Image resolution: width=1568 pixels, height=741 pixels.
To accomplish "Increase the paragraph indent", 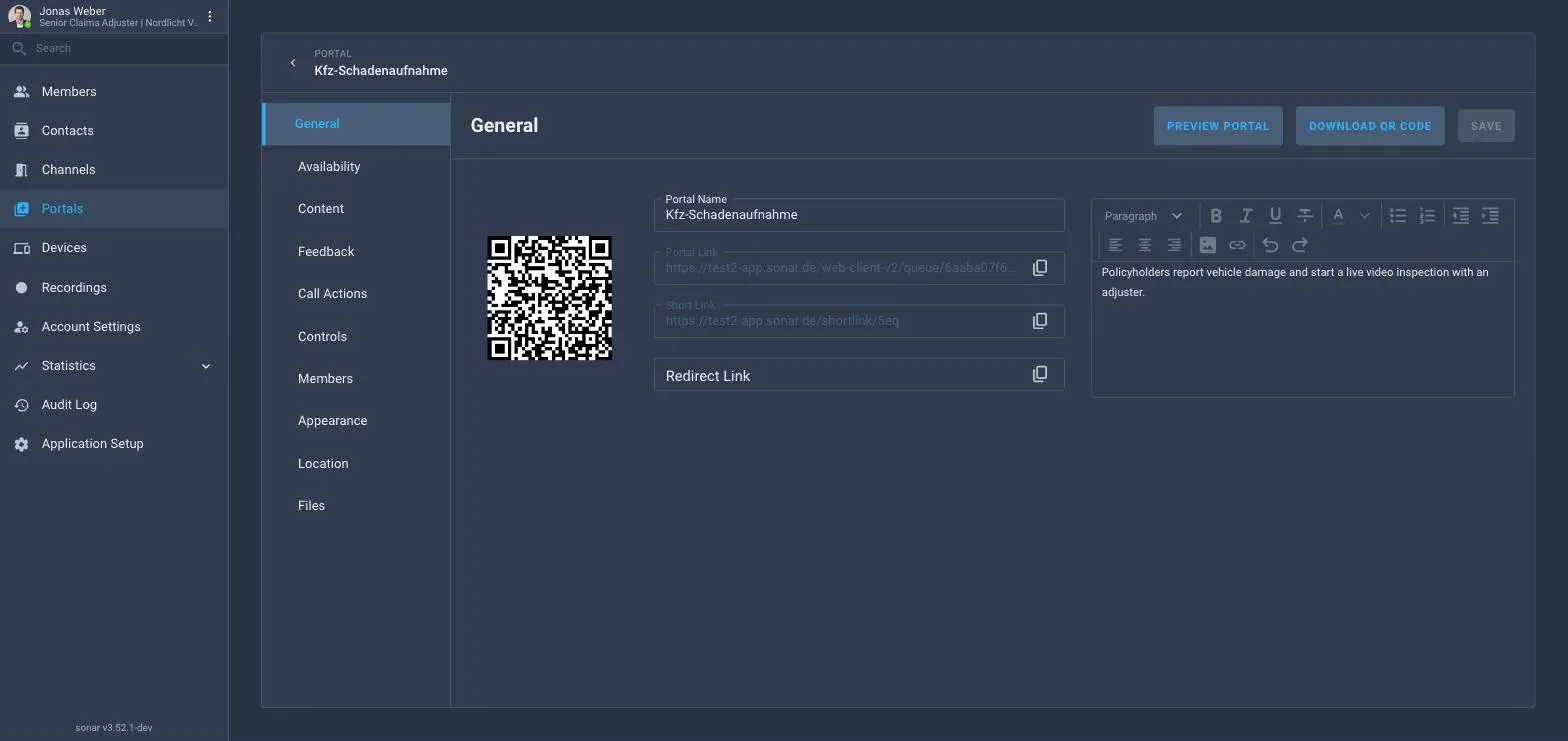I will [x=1490, y=215].
